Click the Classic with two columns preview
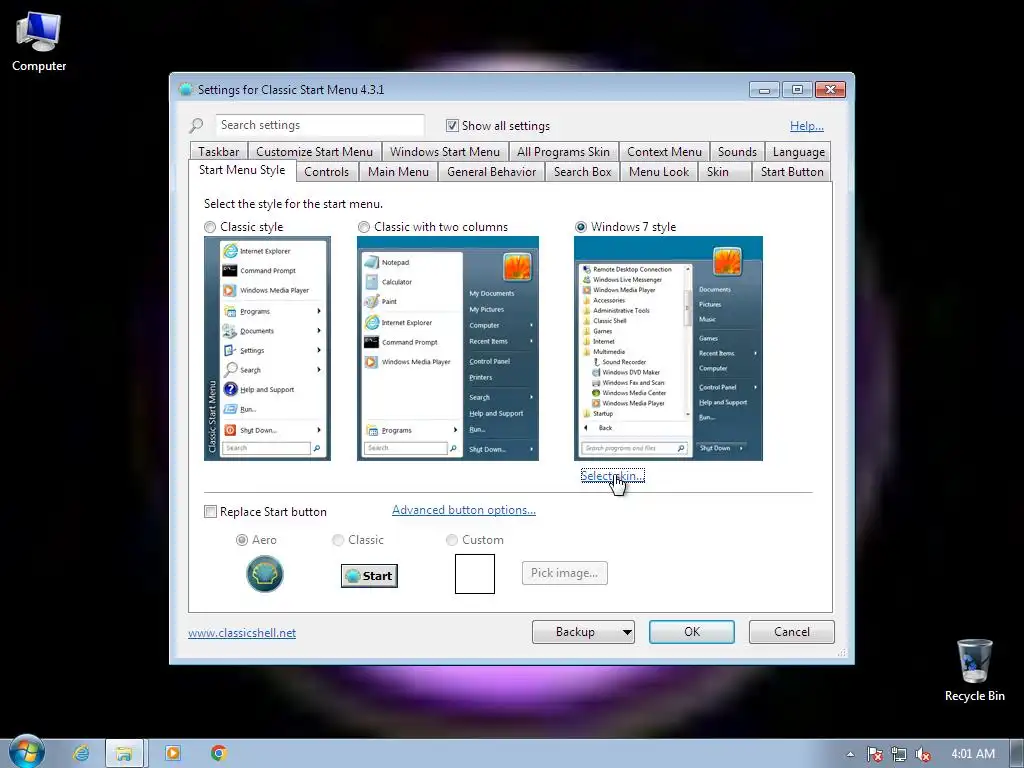Image resolution: width=1024 pixels, height=768 pixels. pos(447,348)
